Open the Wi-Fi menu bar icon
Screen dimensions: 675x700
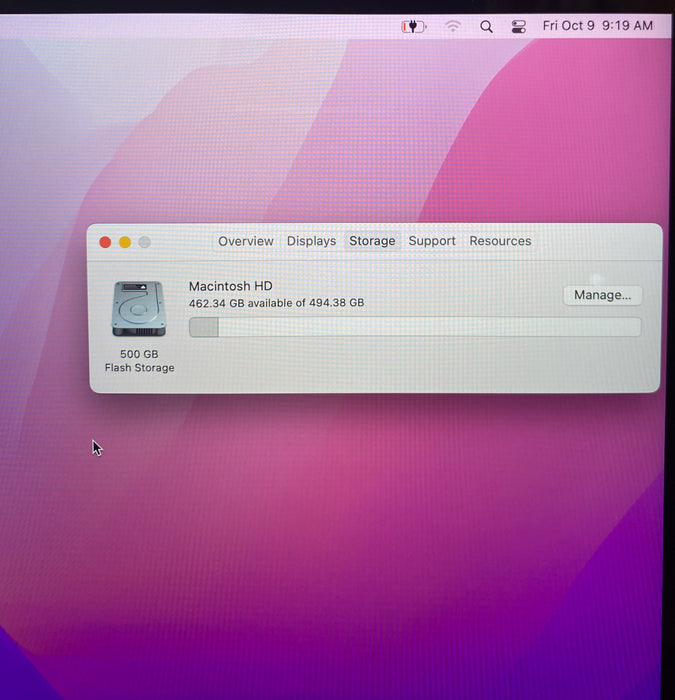(x=453, y=26)
